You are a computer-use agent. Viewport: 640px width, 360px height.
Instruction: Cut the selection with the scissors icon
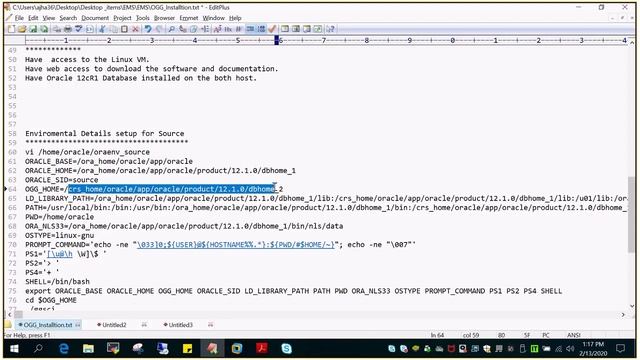point(102,29)
